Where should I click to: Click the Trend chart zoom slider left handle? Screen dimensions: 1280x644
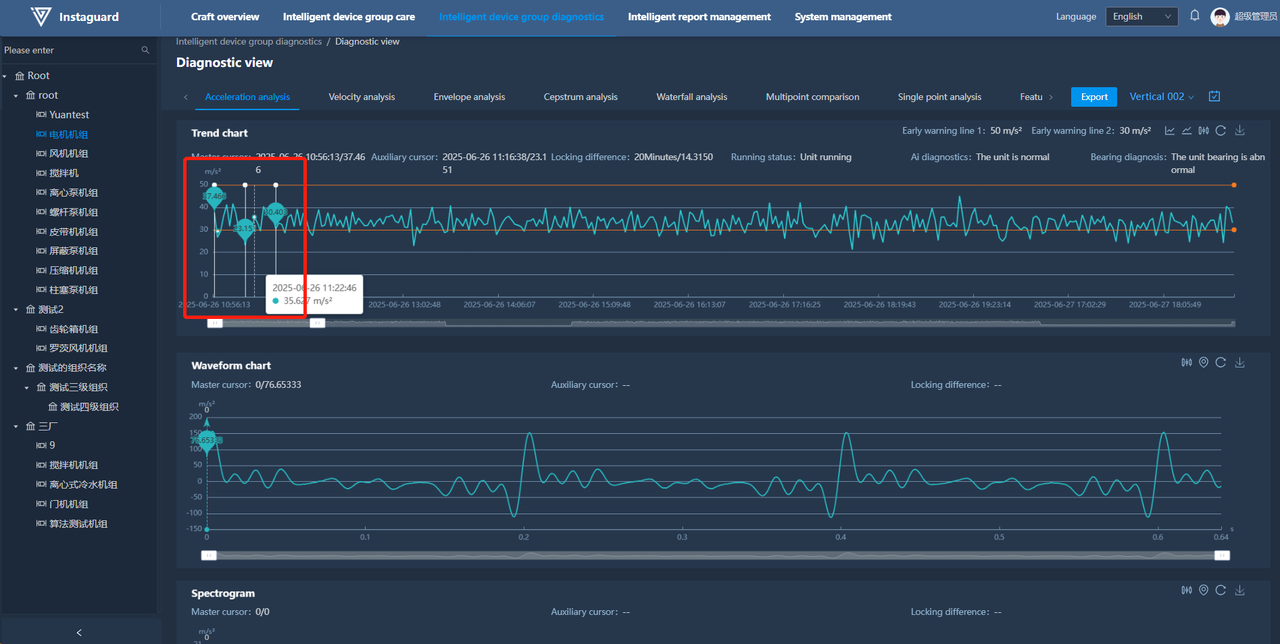(x=214, y=323)
